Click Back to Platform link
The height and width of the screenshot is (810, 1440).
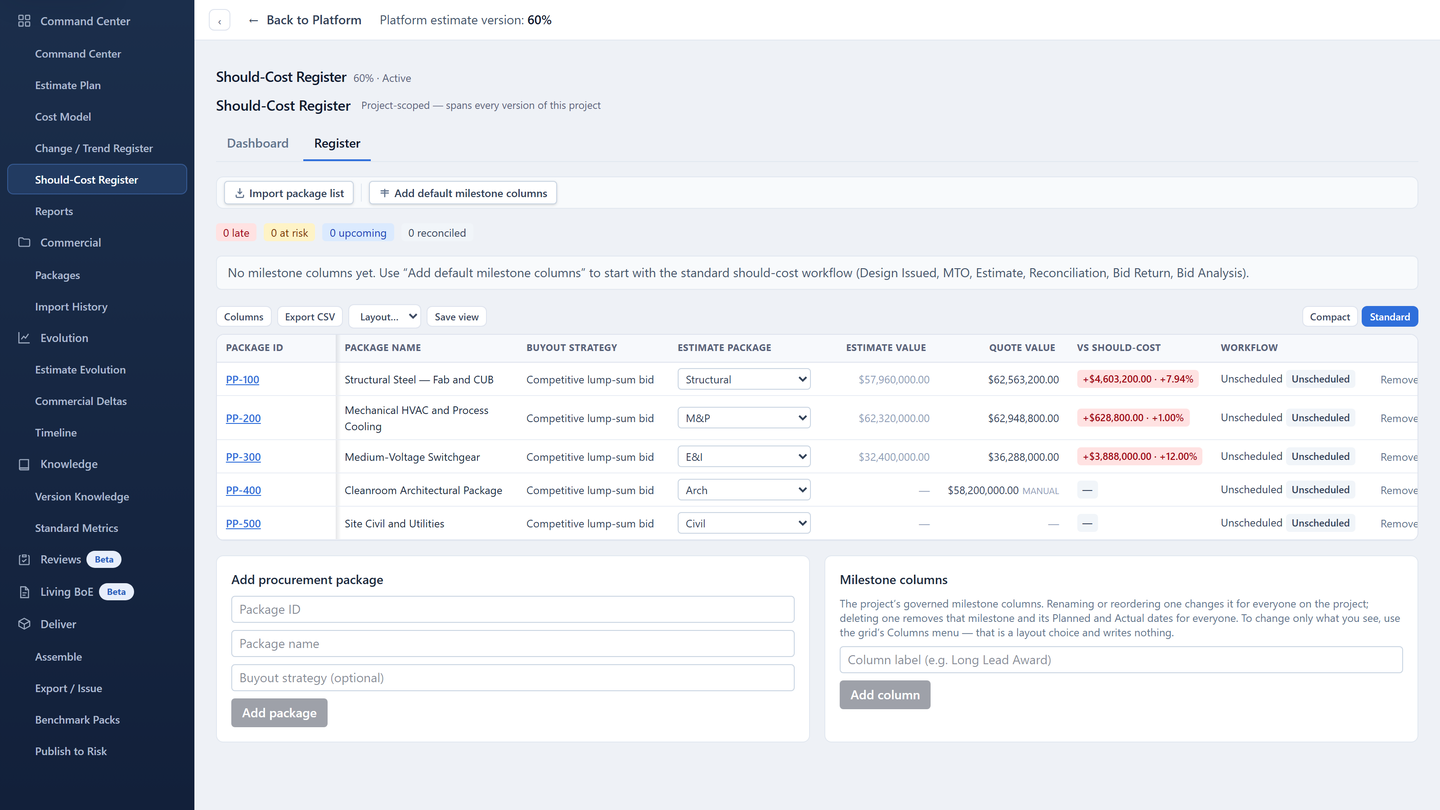(304, 20)
